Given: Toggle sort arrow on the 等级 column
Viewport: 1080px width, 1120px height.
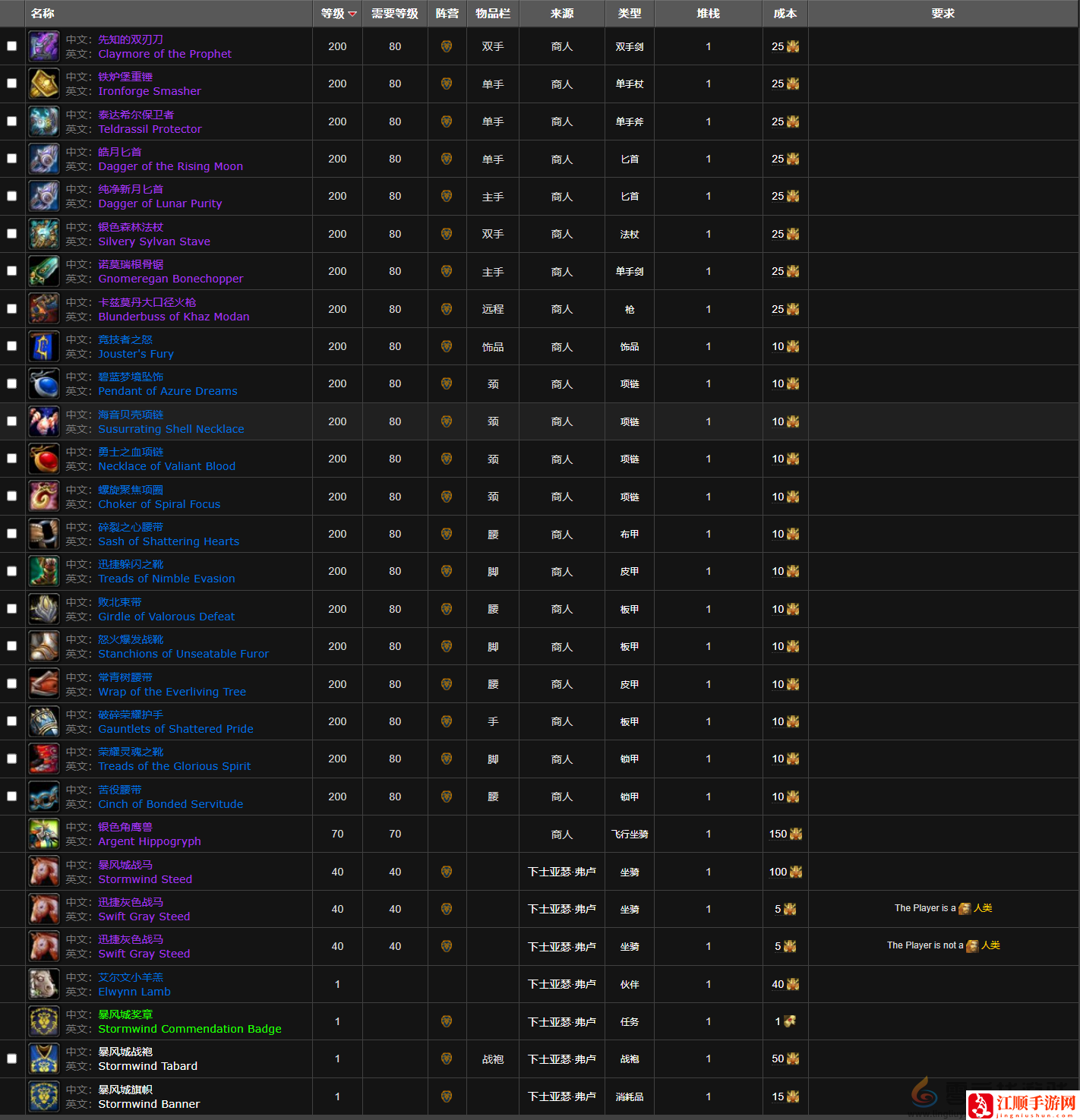Looking at the screenshot, I should click(352, 14).
